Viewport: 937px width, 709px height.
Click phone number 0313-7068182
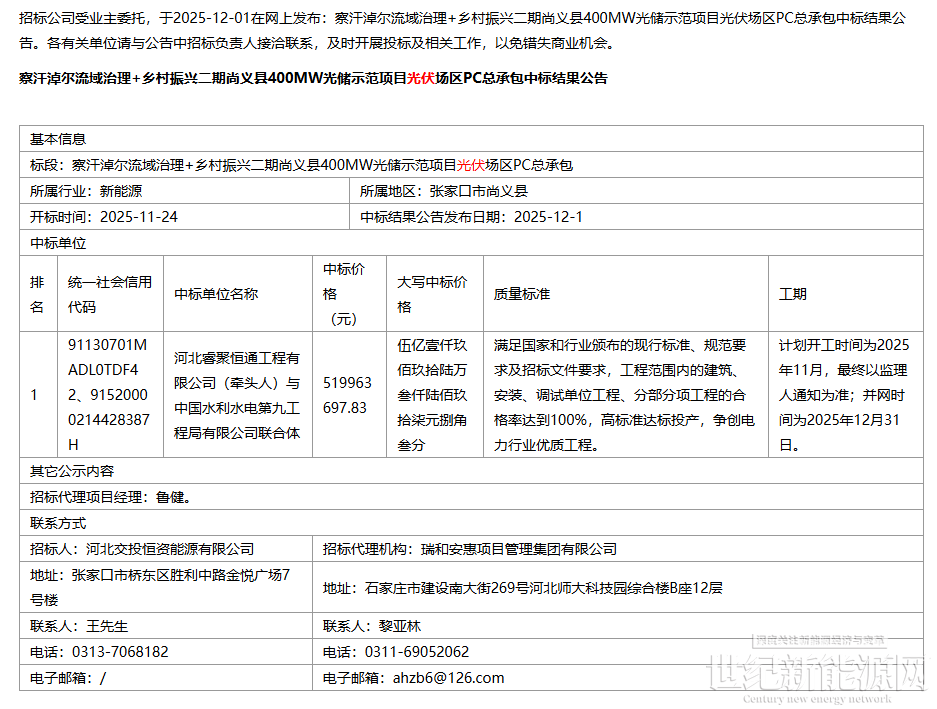tap(120, 651)
